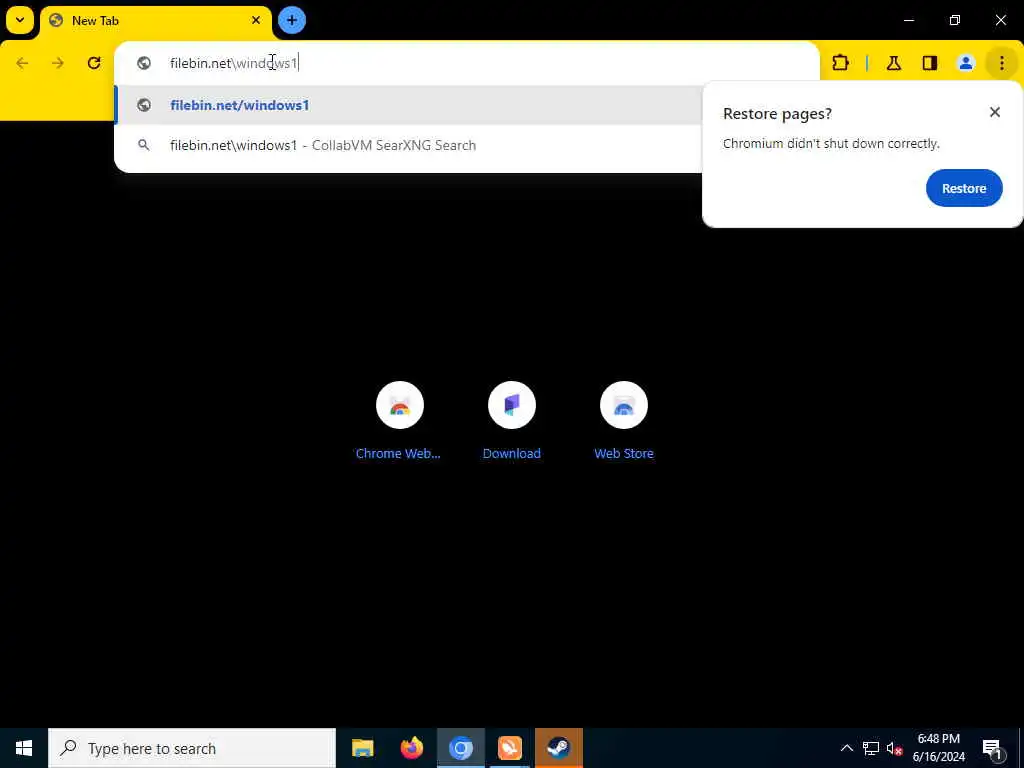Show hidden system tray icons
1024x768 pixels.
(846, 748)
